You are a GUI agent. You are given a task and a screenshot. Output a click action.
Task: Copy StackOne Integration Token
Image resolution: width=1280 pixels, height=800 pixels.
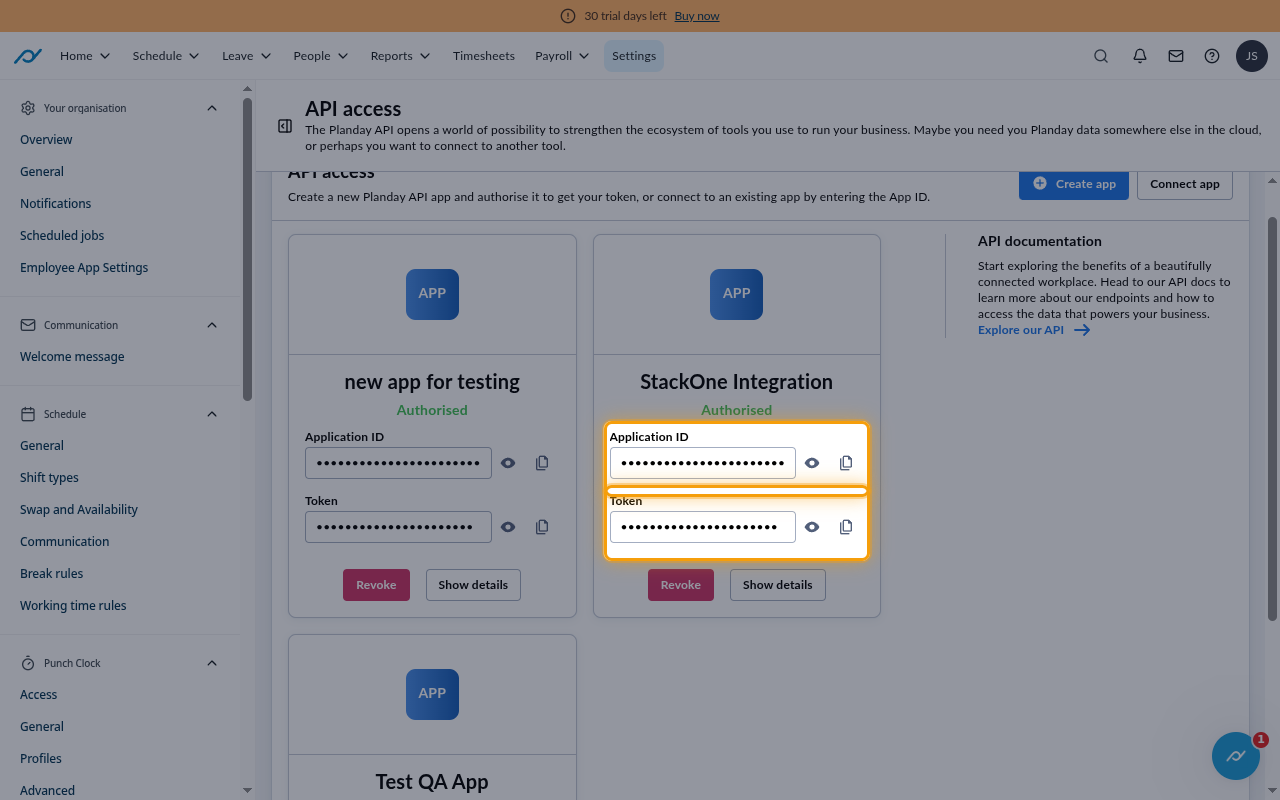[846, 527]
